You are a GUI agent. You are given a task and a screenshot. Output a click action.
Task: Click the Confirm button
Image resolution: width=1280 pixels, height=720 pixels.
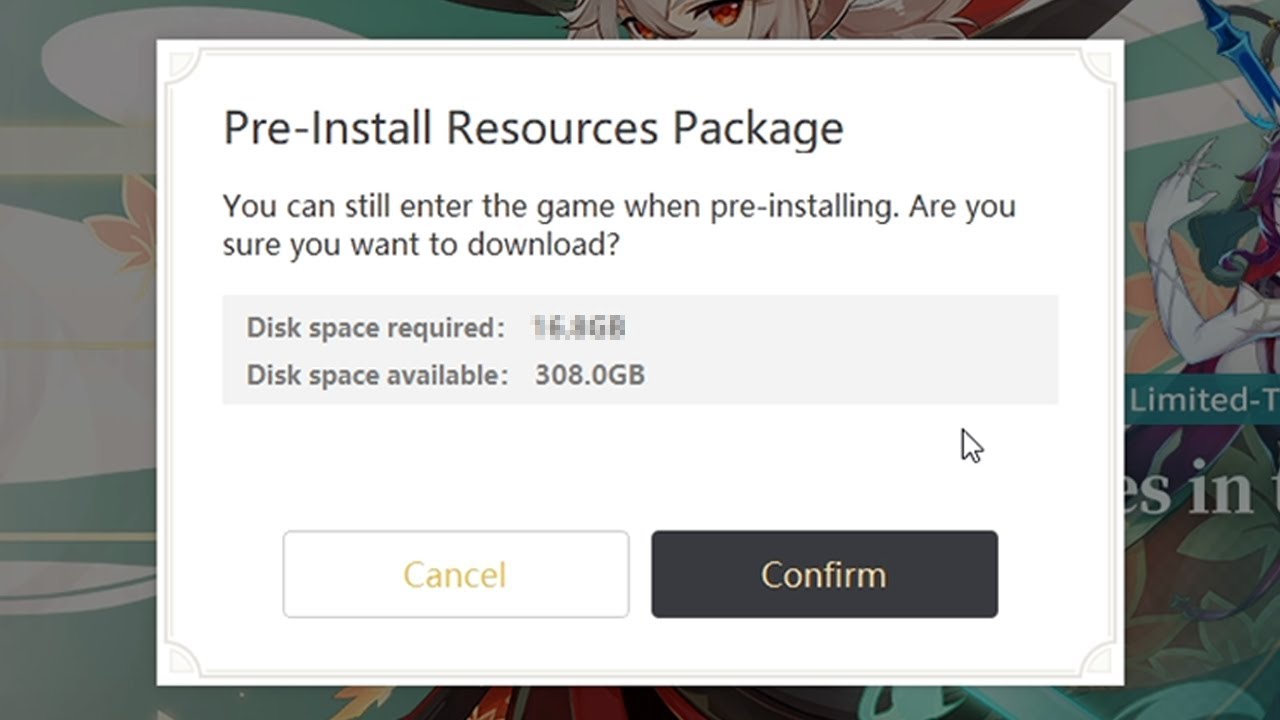824,574
